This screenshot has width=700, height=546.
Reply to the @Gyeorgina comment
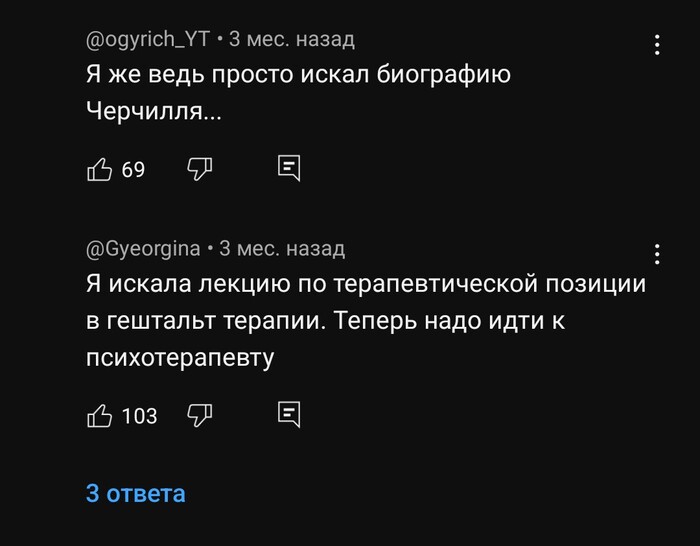(289, 414)
